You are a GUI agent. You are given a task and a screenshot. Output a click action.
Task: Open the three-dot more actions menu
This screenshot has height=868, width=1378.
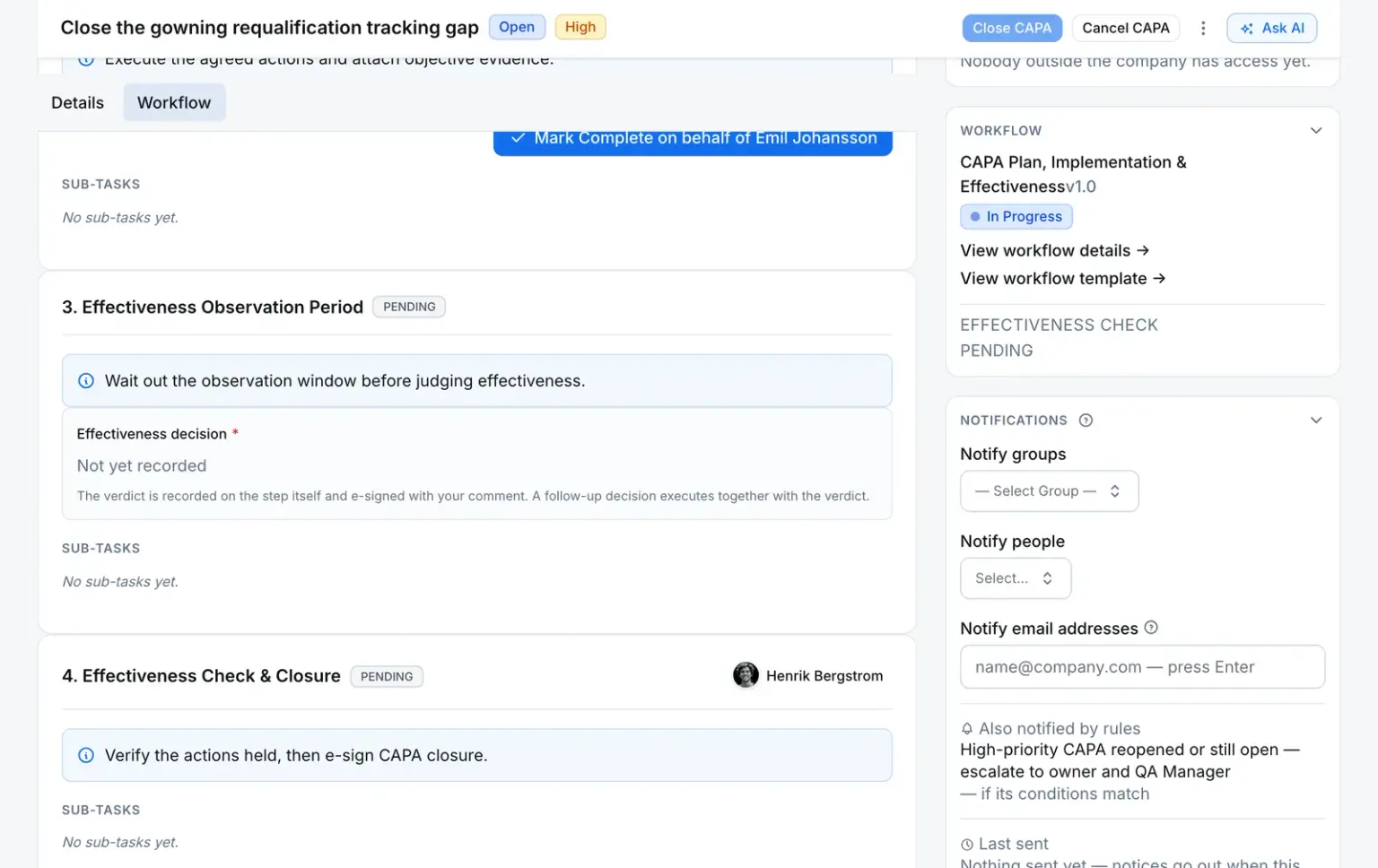[1203, 29]
